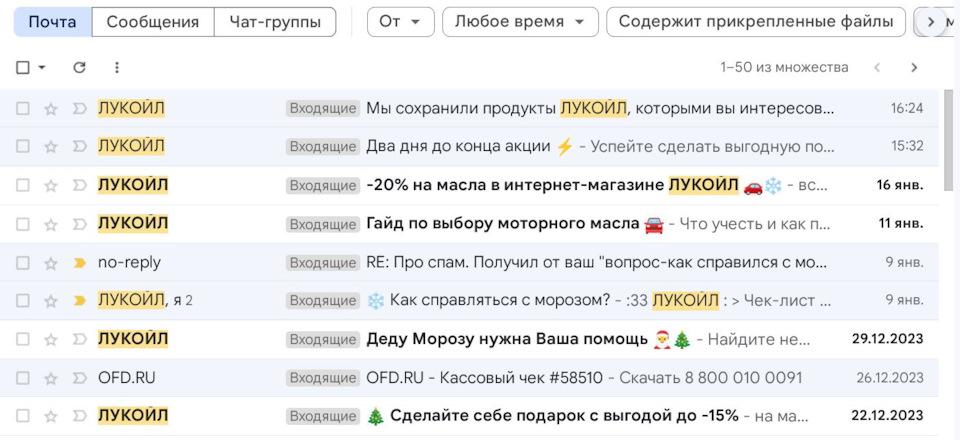This screenshot has height=440, width=960.
Task: Select the OFD.RU email checkbox
Action: coord(23,378)
